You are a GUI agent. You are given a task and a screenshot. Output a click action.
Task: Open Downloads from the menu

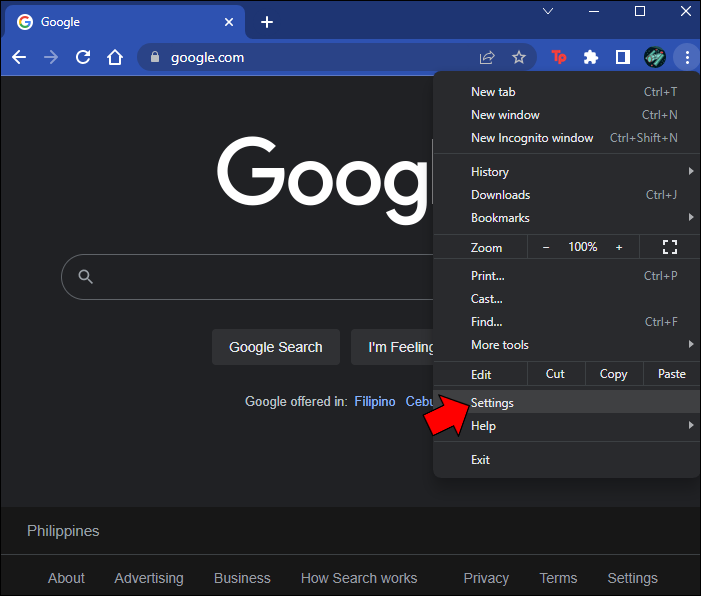coord(566,195)
